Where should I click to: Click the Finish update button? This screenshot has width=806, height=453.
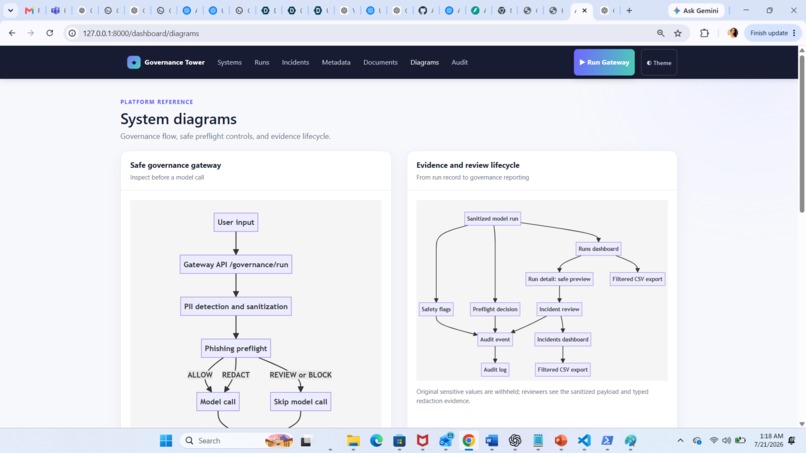tap(773, 33)
